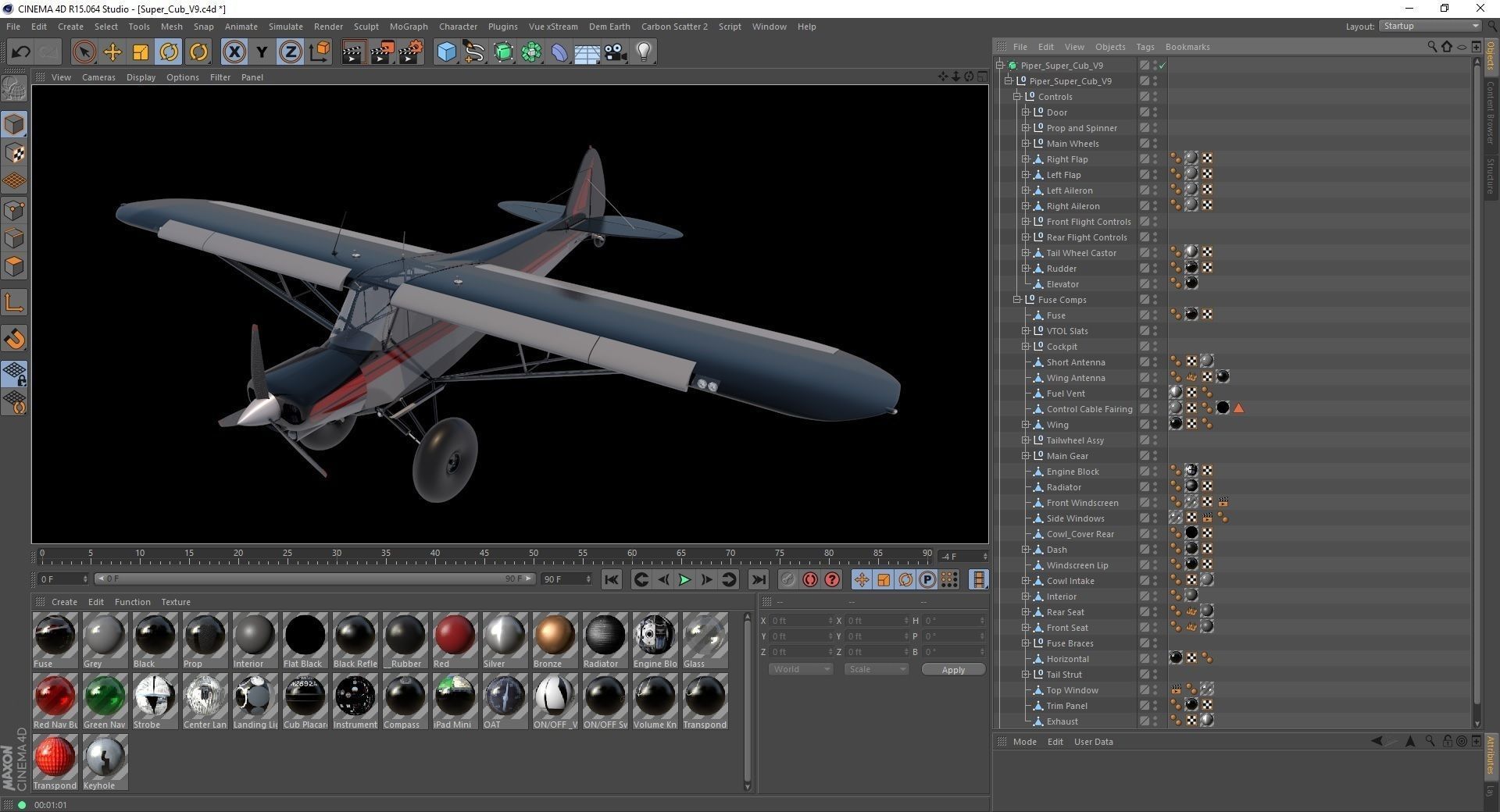The height and width of the screenshot is (812, 1500).
Task: Activate the Scale tool
Action: point(141,52)
